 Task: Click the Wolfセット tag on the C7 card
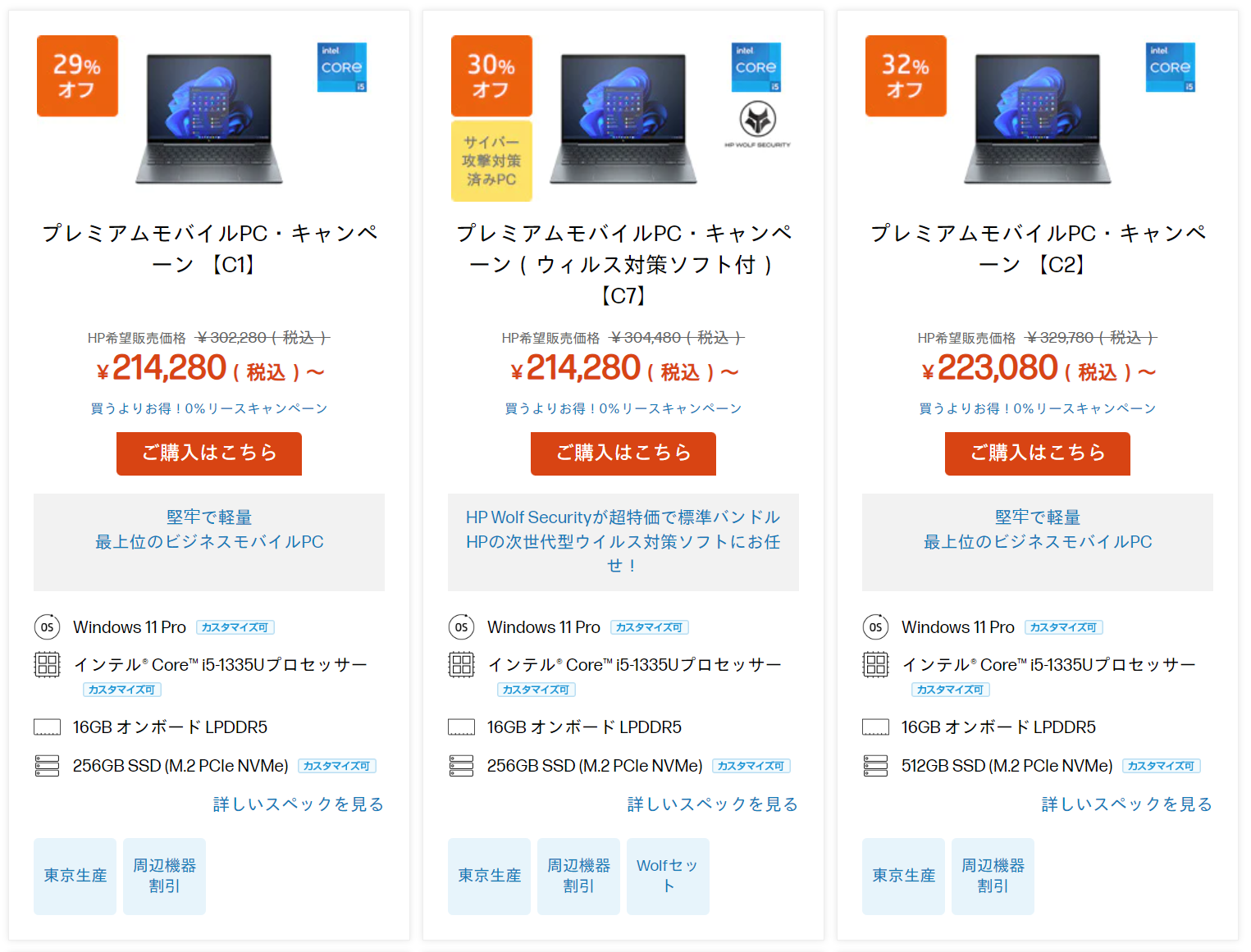tap(668, 876)
